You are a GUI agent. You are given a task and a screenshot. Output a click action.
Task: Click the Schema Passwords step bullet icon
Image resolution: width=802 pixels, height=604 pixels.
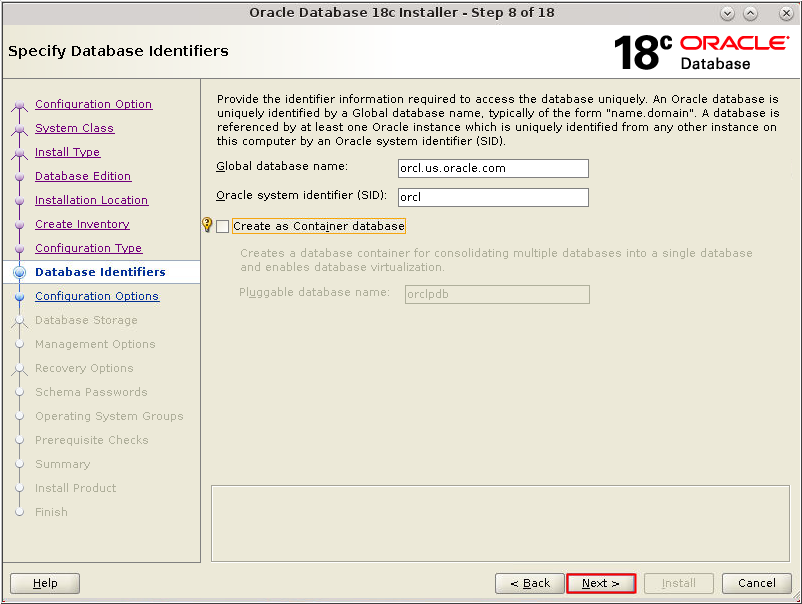pyautogui.click(x=20, y=392)
